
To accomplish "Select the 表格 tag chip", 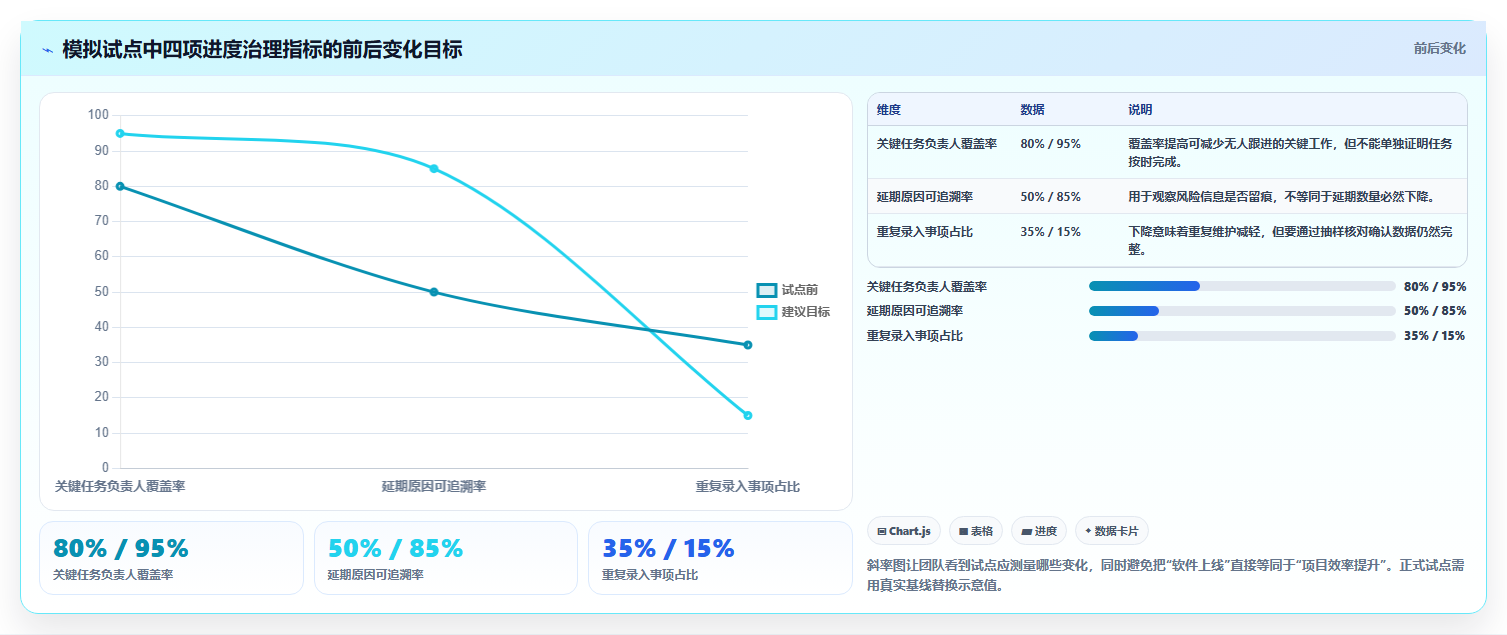I will [x=976, y=531].
